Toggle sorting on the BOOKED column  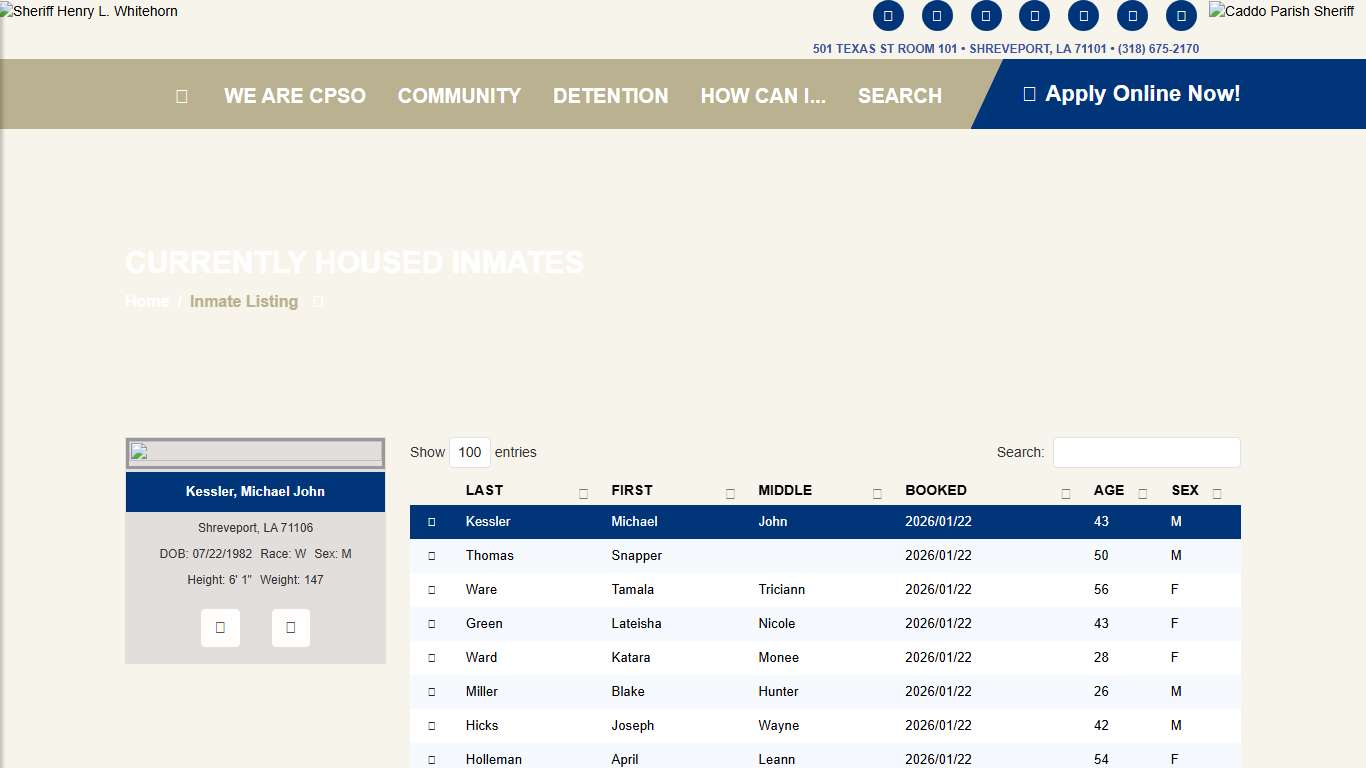(x=1065, y=493)
